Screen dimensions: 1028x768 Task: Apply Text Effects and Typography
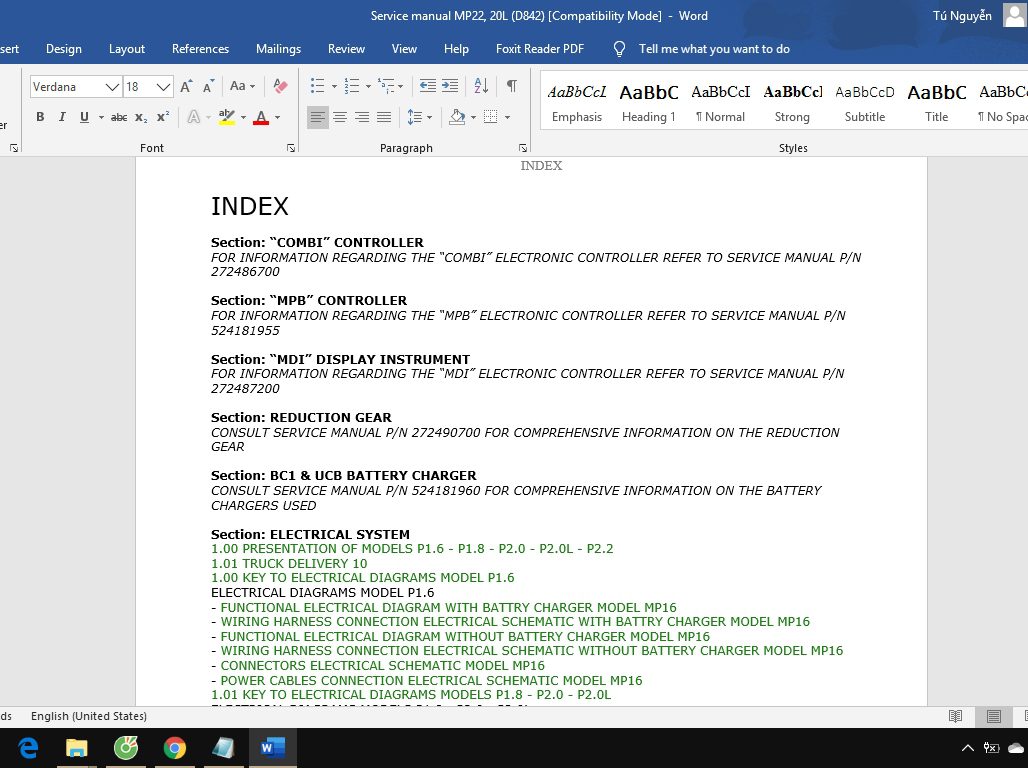(193, 117)
